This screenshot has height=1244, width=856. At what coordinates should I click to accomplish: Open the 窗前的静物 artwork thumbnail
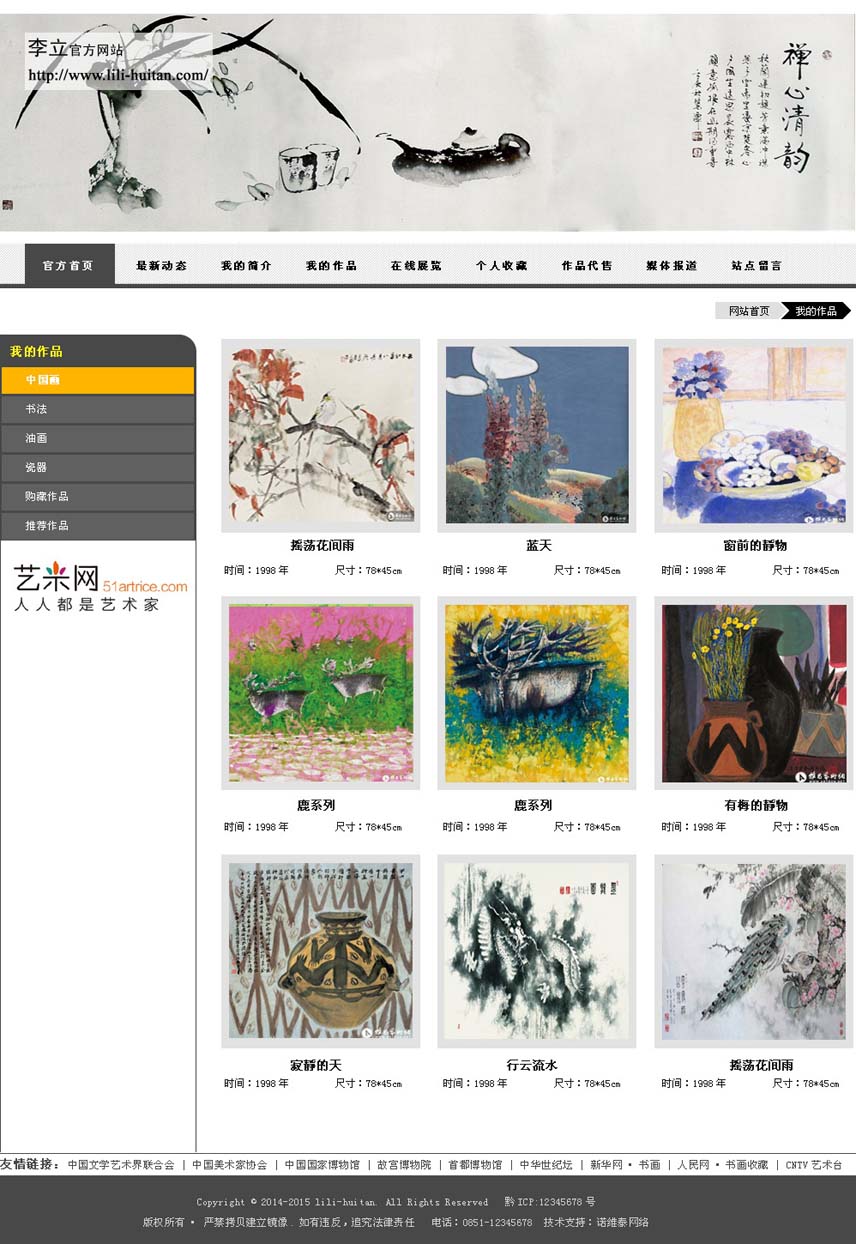[x=754, y=435]
